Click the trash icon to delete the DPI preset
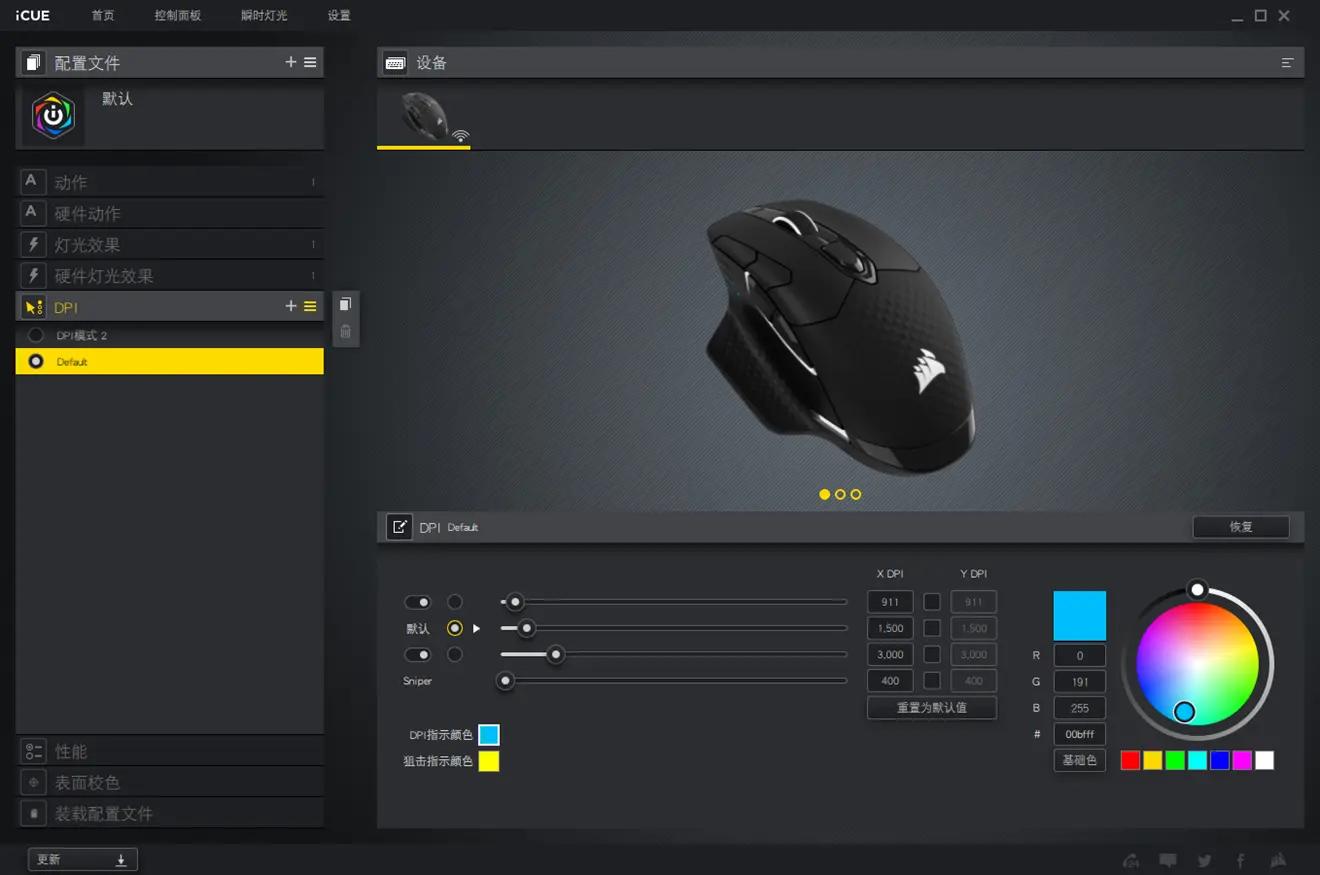Screen dimensions: 1320x875 345,331
